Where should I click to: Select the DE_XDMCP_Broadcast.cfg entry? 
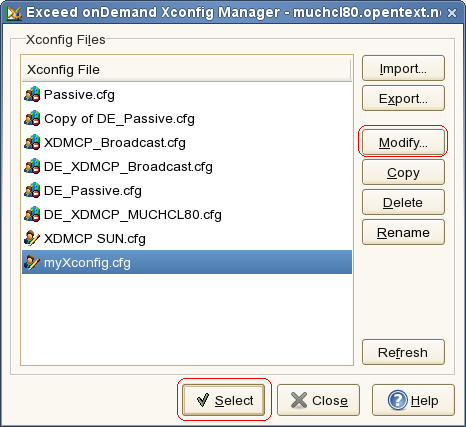coord(187,167)
